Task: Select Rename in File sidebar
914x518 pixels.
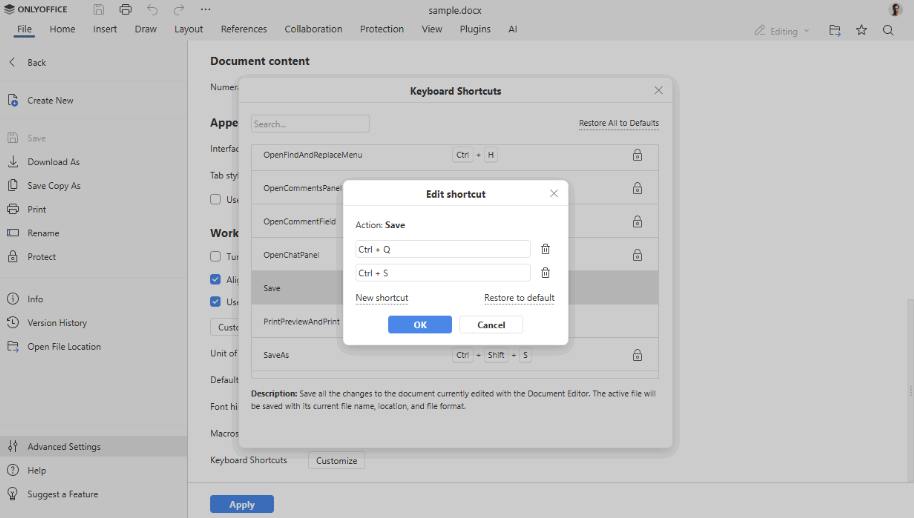Action: pyautogui.click(x=93, y=233)
